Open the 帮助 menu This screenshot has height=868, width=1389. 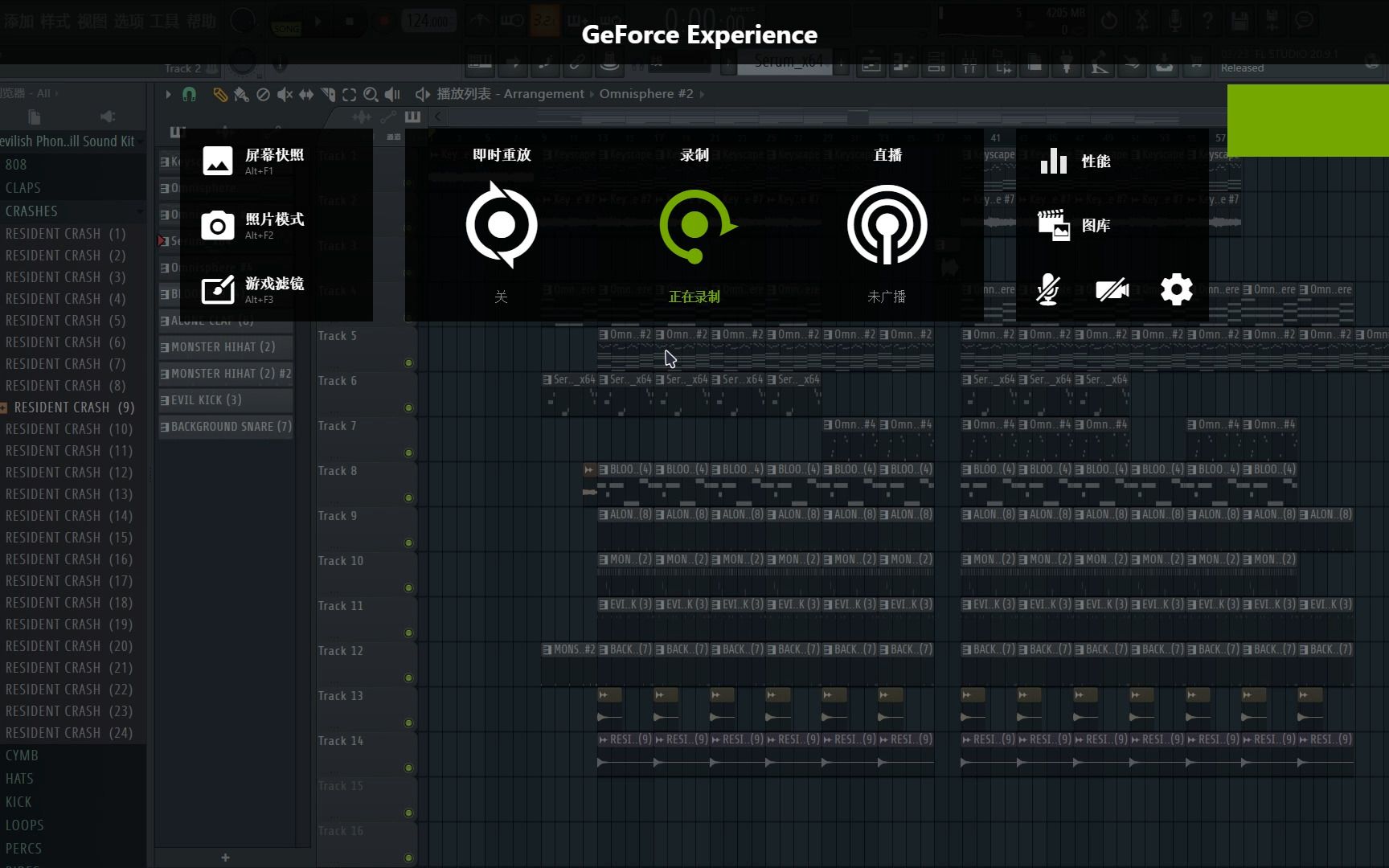tap(202, 21)
